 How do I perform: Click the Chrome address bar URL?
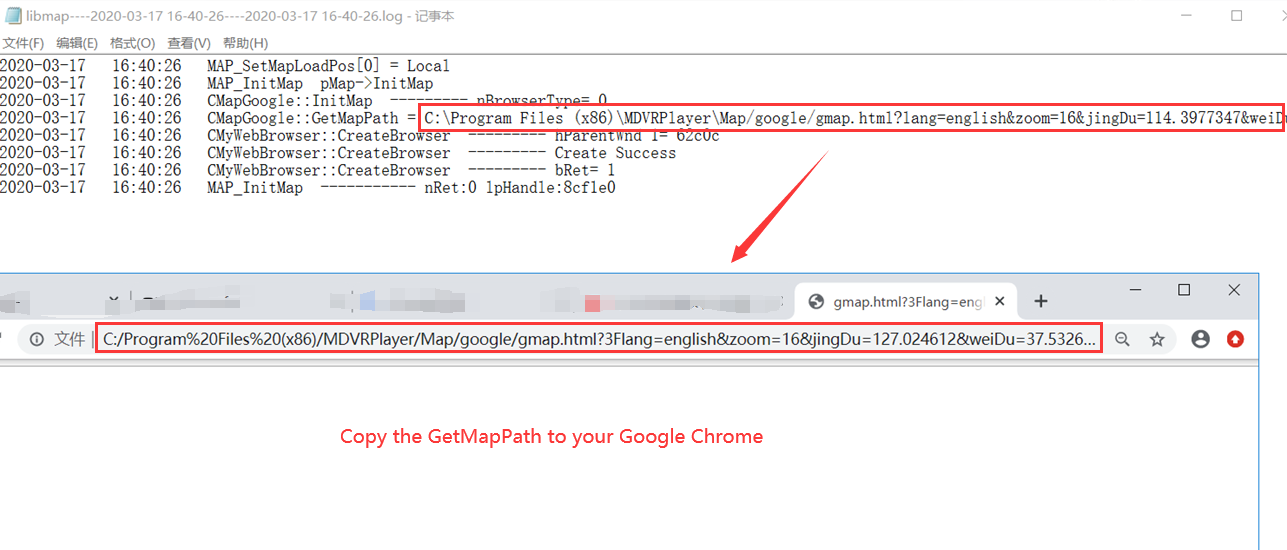coord(600,339)
